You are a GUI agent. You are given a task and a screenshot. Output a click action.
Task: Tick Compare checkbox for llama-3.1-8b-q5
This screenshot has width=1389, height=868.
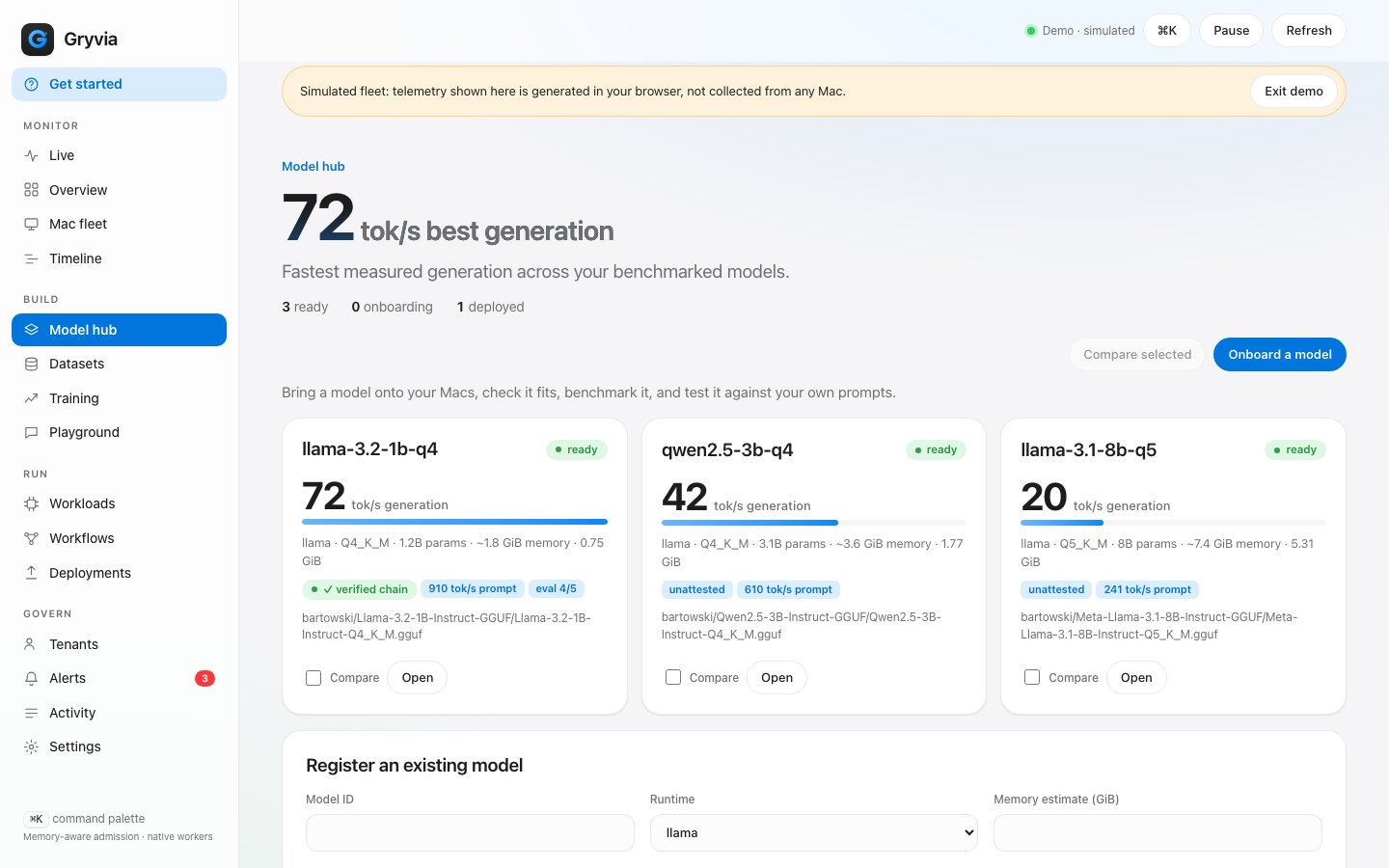(1032, 678)
